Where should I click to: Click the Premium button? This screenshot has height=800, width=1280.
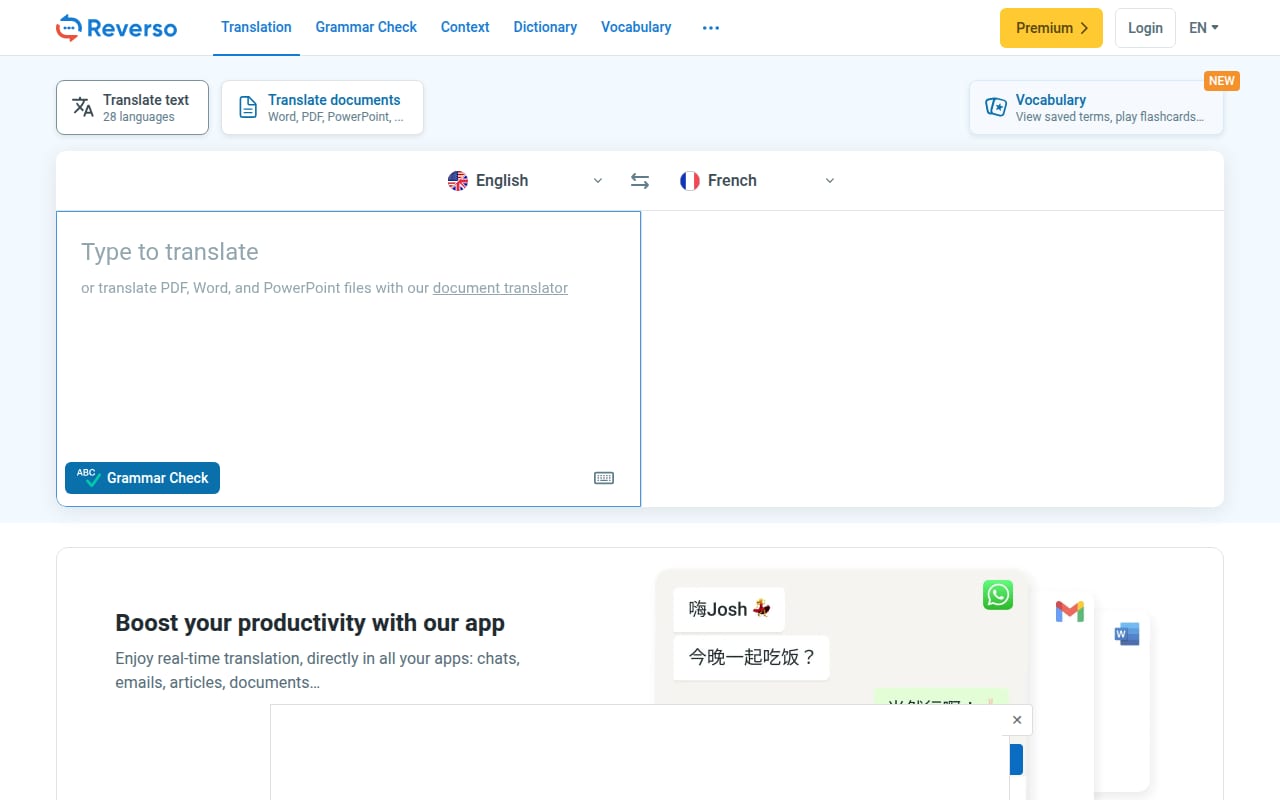[x=1051, y=28]
